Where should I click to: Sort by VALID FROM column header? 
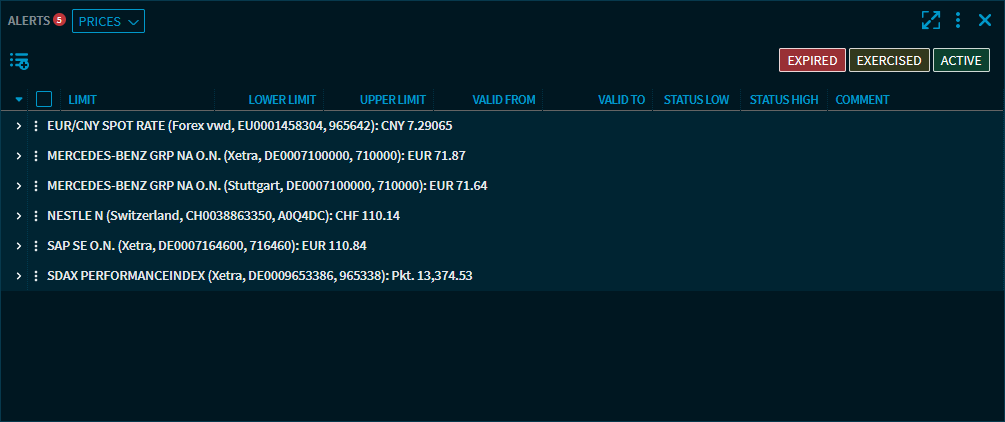tap(504, 100)
